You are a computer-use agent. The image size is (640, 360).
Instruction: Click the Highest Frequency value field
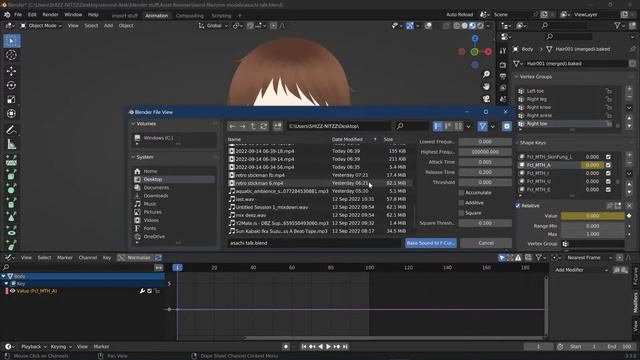485,152
